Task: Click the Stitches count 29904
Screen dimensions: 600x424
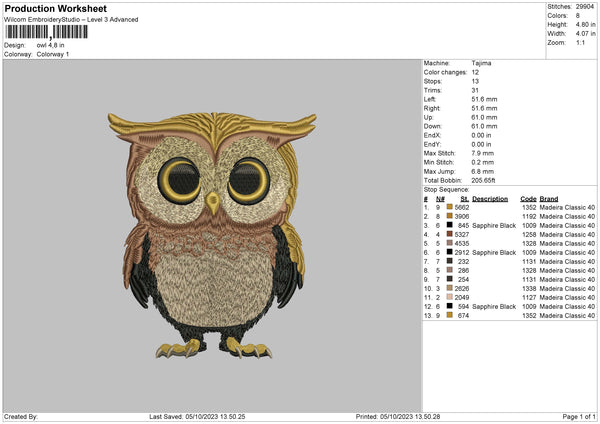Action: [587, 7]
